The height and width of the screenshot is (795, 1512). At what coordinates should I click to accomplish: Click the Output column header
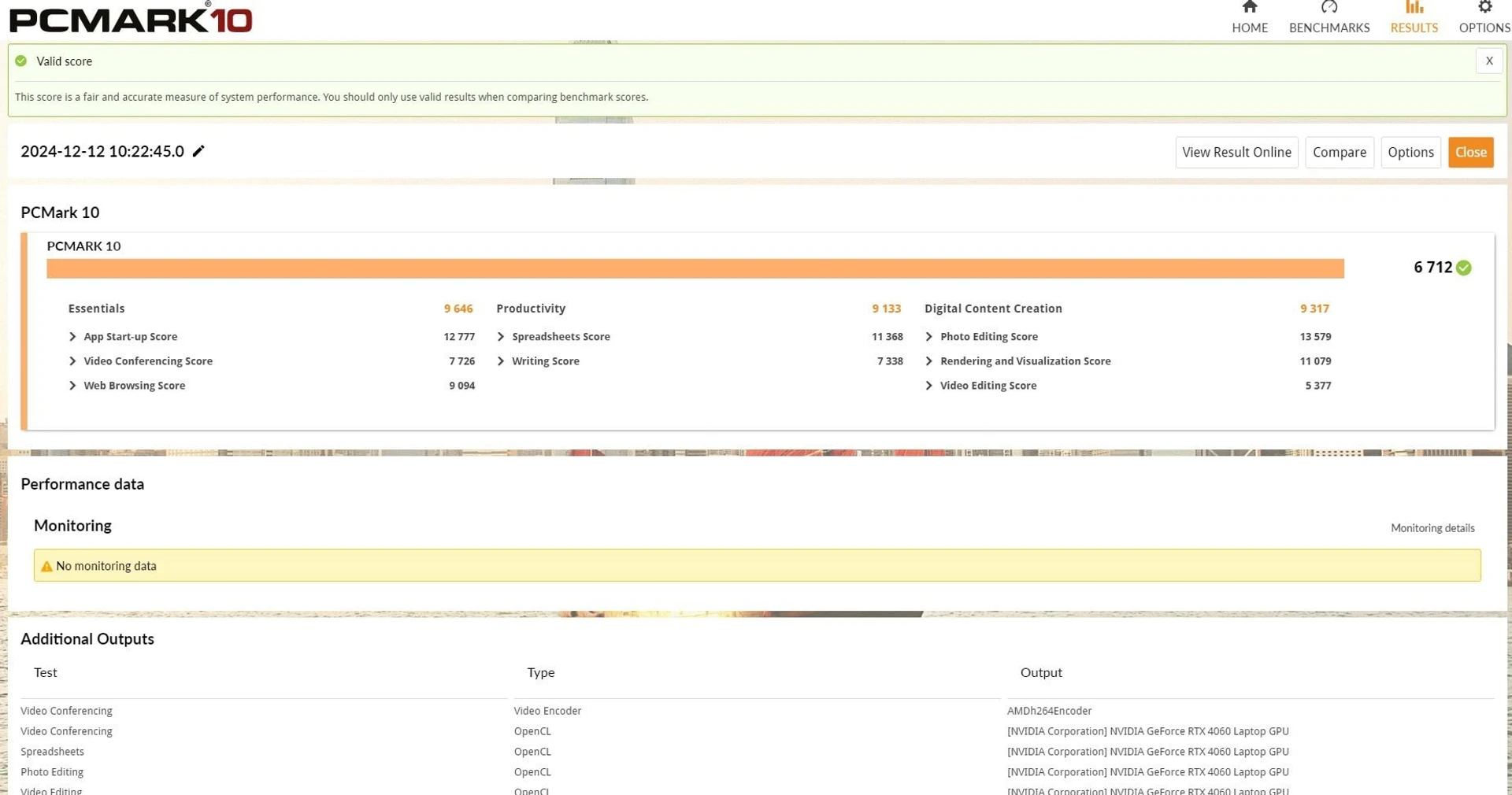[x=1041, y=672]
